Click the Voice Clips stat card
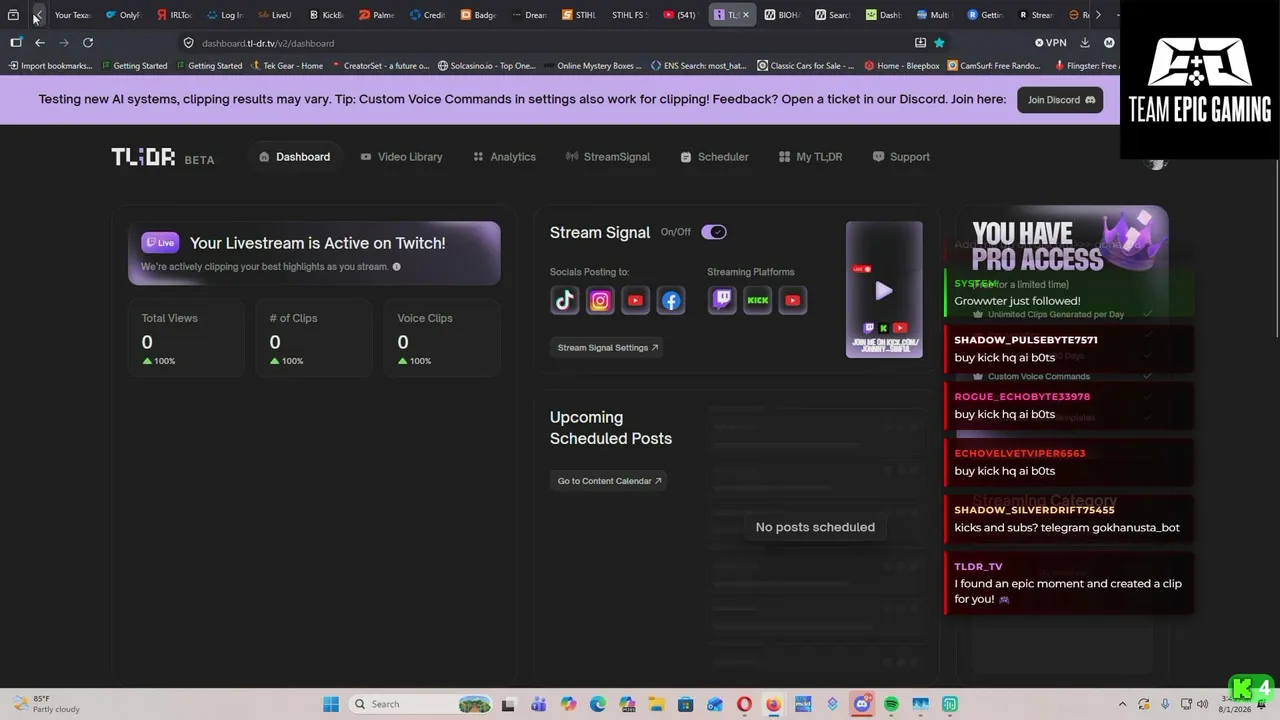The image size is (1280, 720). tap(442, 339)
